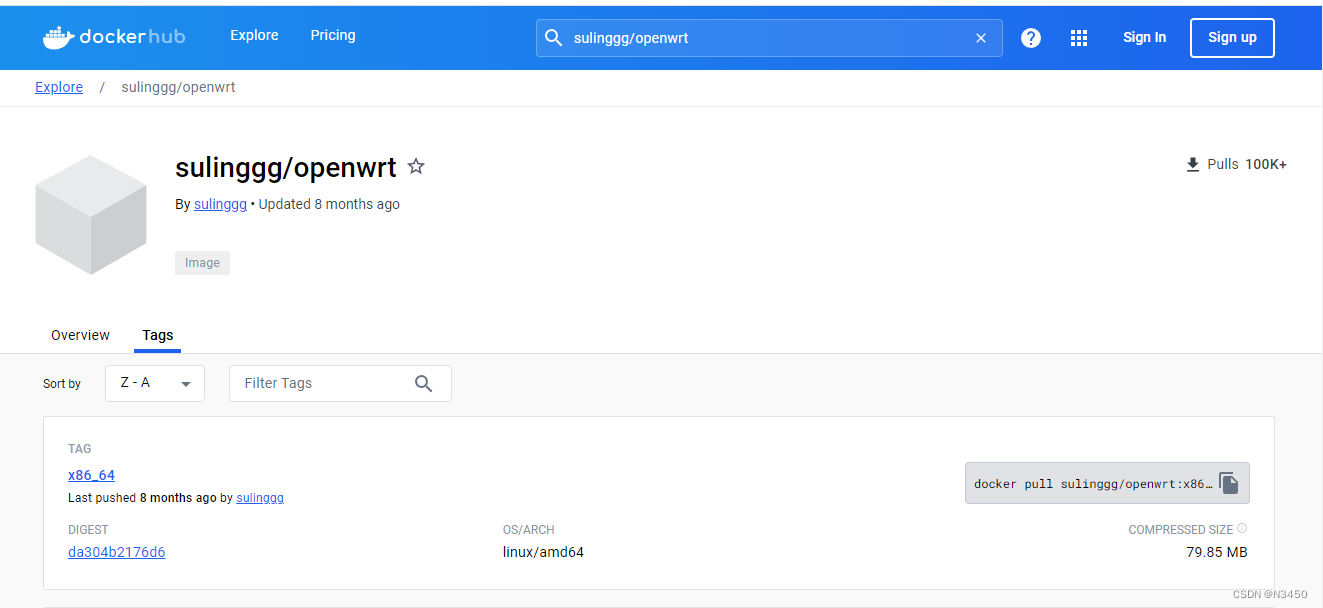Viewport: 1323px width, 608px height.
Task: Select the Tags tab
Action: click(x=158, y=335)
